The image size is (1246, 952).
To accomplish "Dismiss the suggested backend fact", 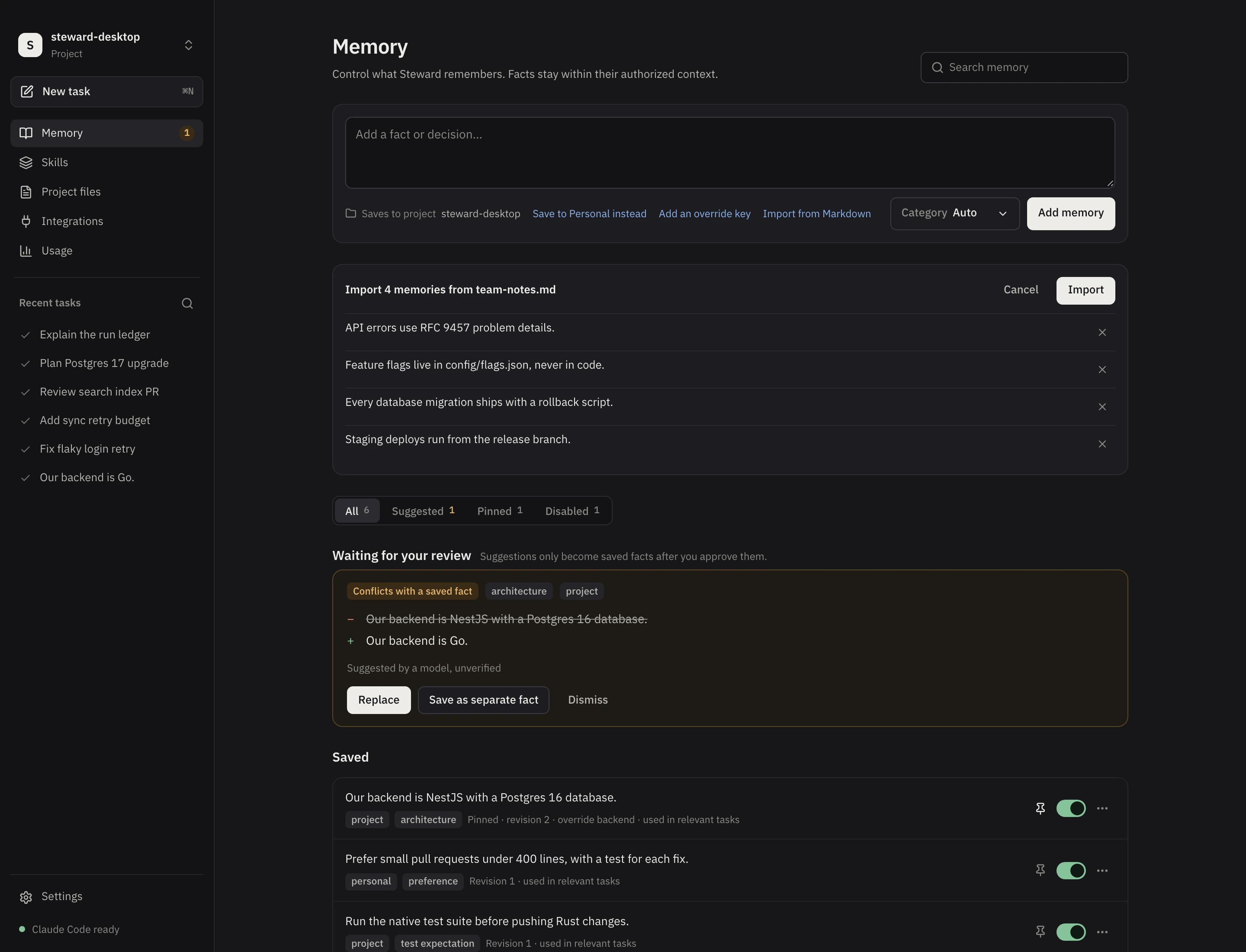I will [x=588, y=701].
